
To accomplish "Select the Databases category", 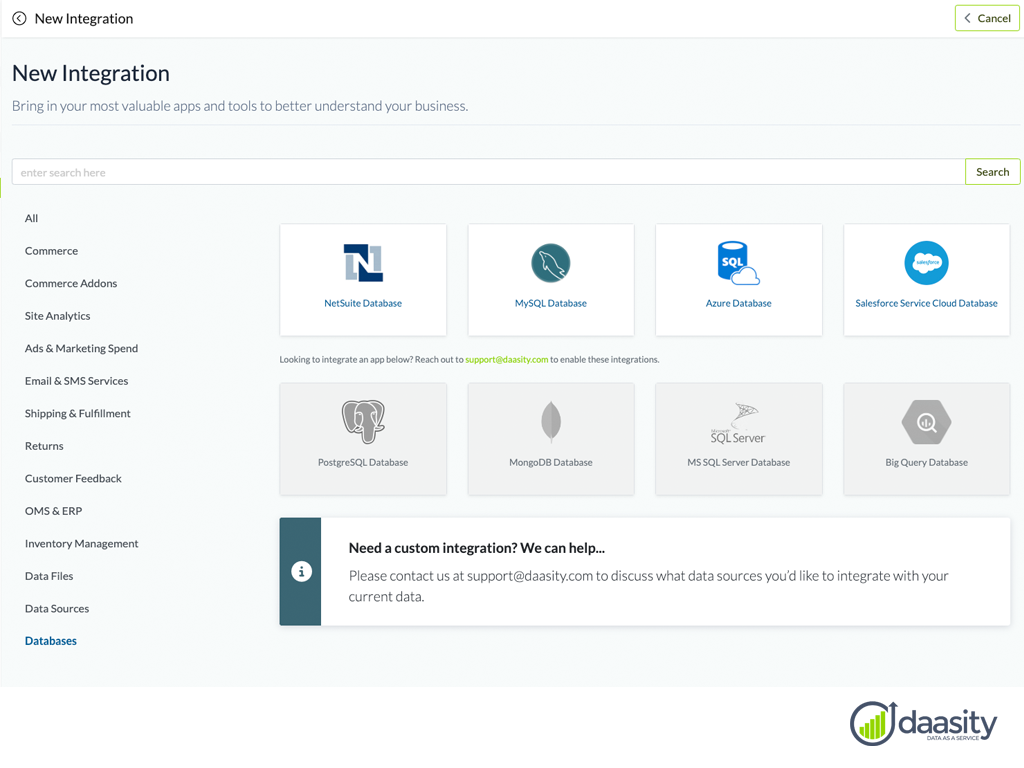I will (51, 641).
